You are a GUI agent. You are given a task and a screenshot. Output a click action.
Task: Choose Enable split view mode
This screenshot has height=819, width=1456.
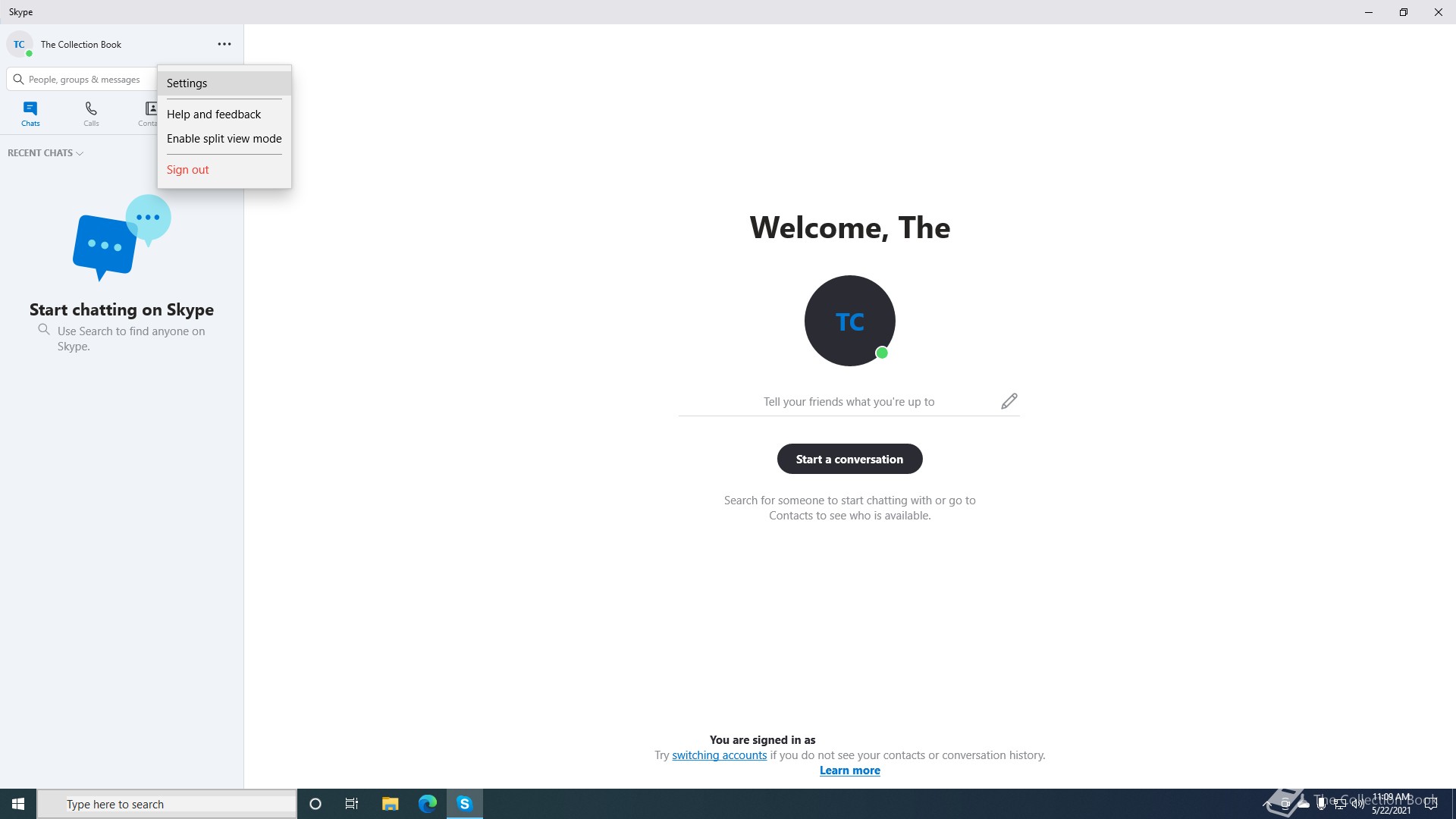pos(224,139)
